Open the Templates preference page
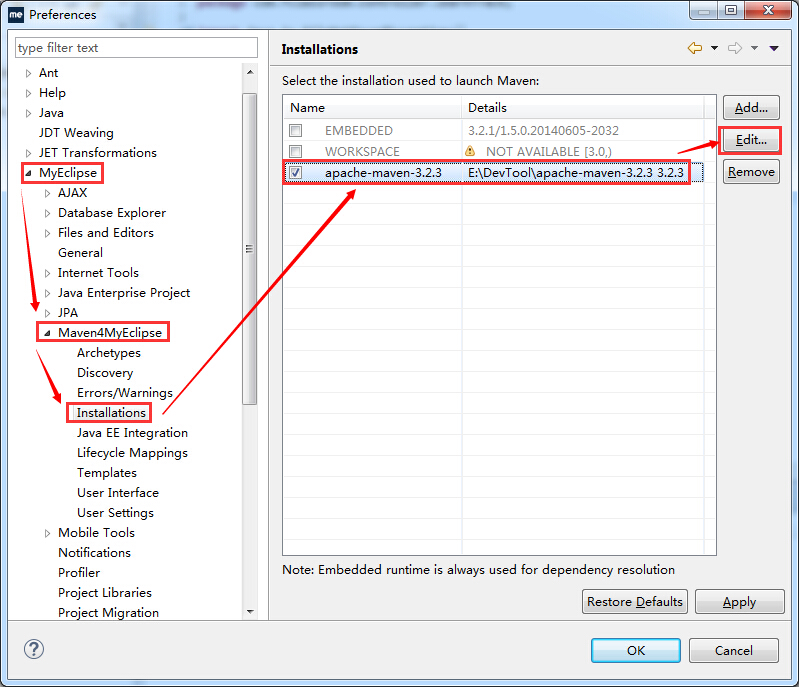Viewport: 799px width, 687px height. [106, 473]
